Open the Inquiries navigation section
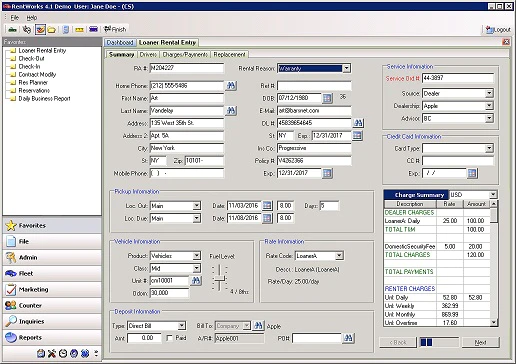516x364 pixels. click(x=52, y=322)
